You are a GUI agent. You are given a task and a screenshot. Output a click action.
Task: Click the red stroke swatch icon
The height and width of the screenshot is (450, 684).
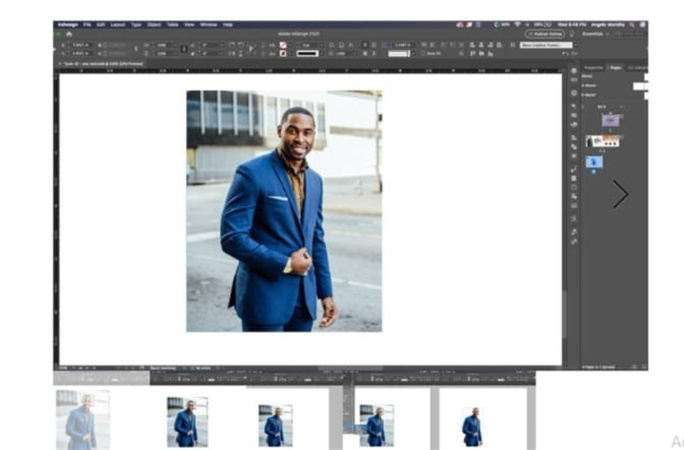click(x=284, y=54)
